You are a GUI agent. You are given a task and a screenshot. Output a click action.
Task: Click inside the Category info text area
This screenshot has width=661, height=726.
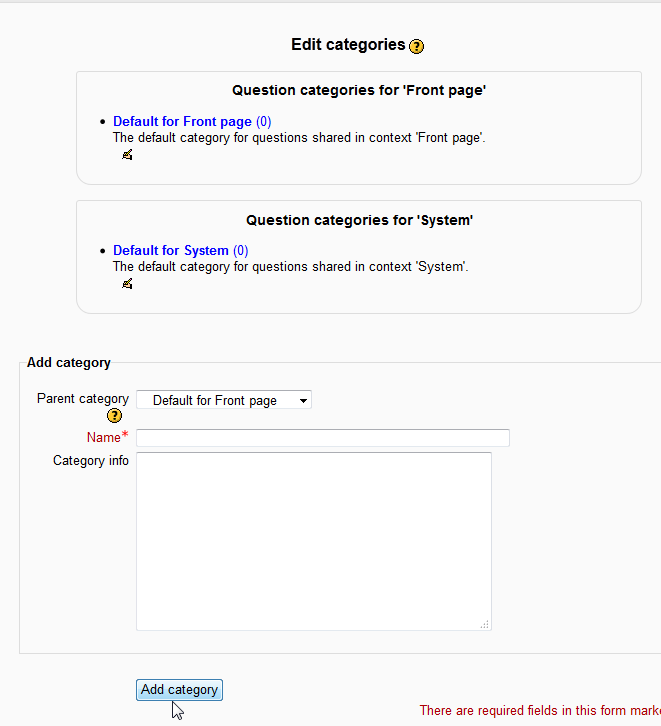[313, 540]
